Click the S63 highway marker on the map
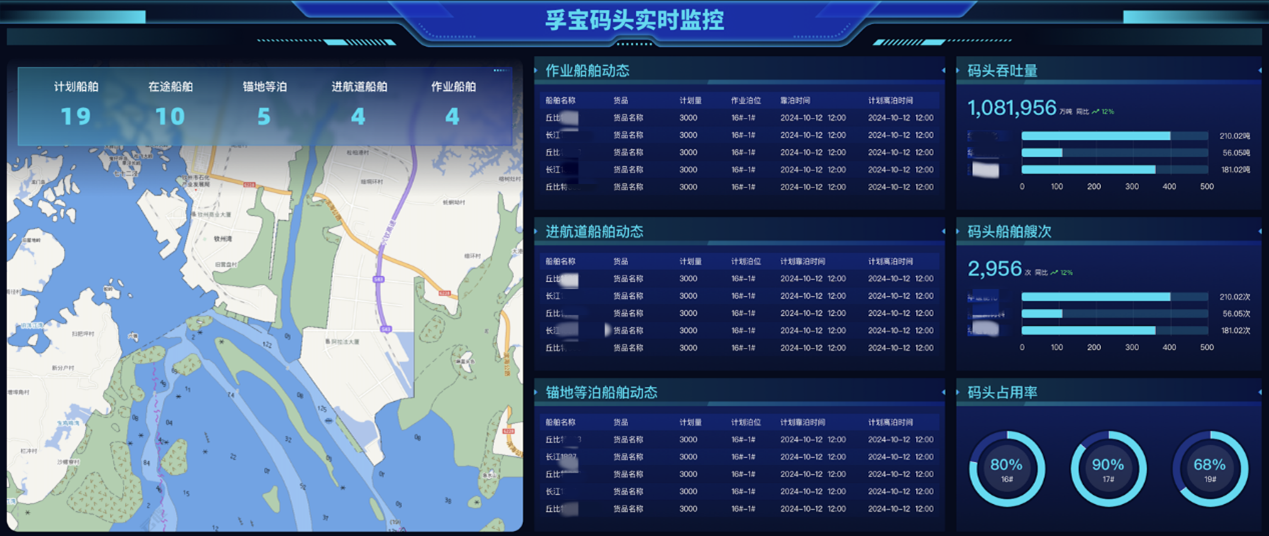The height and width of the screenshot is (536, 1269). [x=379, y=279]
